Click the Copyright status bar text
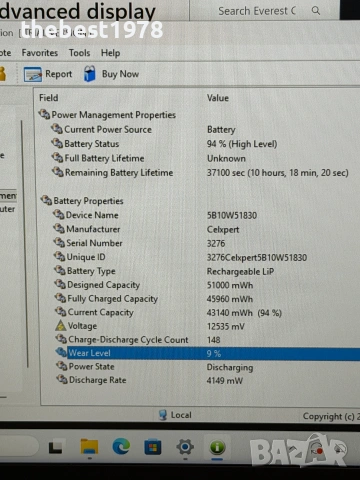Screen dimensions: 360x480 331,416
